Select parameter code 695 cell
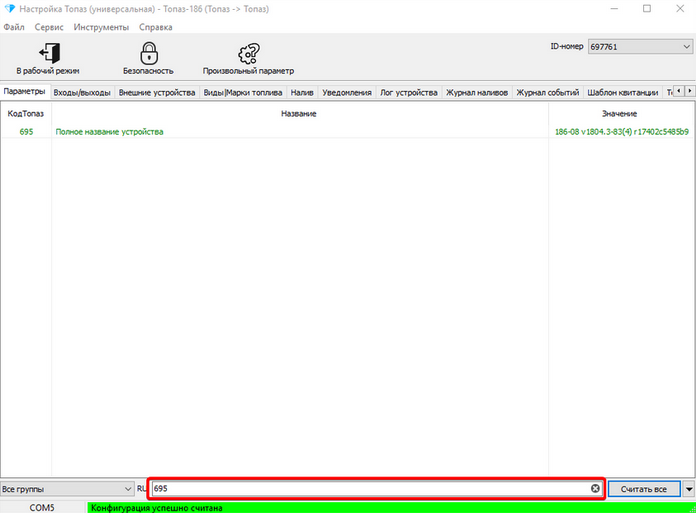 point(26,132)
